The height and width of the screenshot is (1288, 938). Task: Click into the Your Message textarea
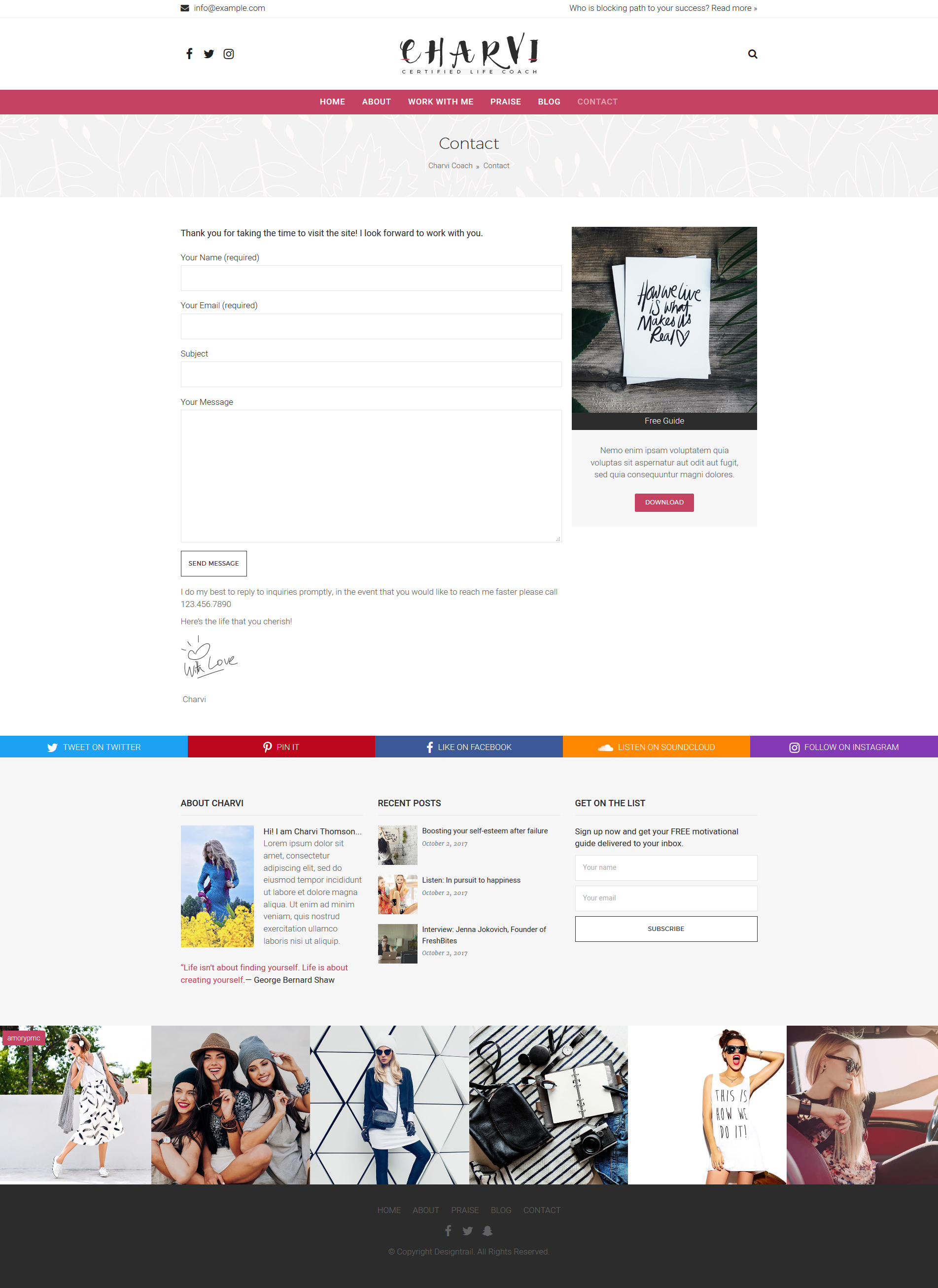371,476
